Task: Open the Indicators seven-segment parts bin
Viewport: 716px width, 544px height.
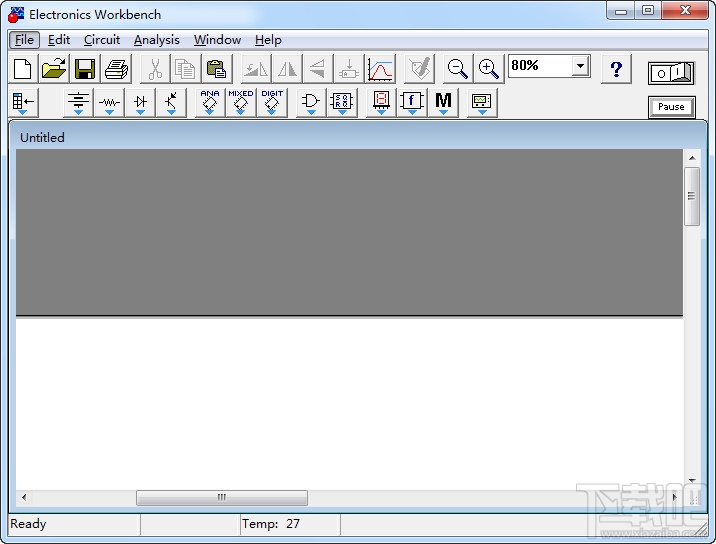Action: pos(381,103)
